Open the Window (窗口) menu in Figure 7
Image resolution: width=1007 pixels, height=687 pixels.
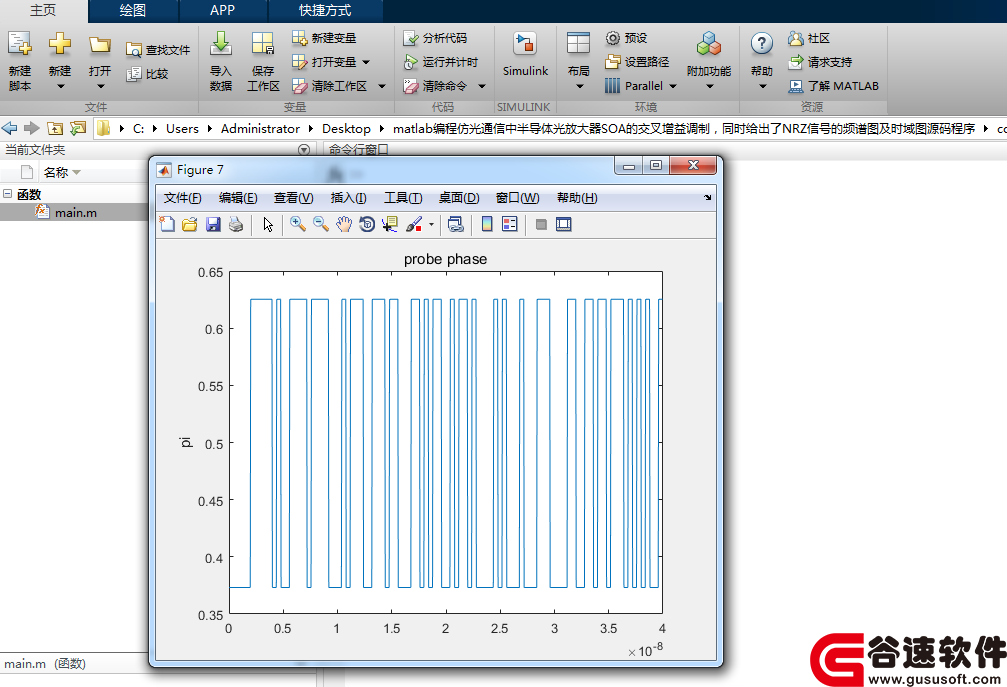[x=518, y=198]
